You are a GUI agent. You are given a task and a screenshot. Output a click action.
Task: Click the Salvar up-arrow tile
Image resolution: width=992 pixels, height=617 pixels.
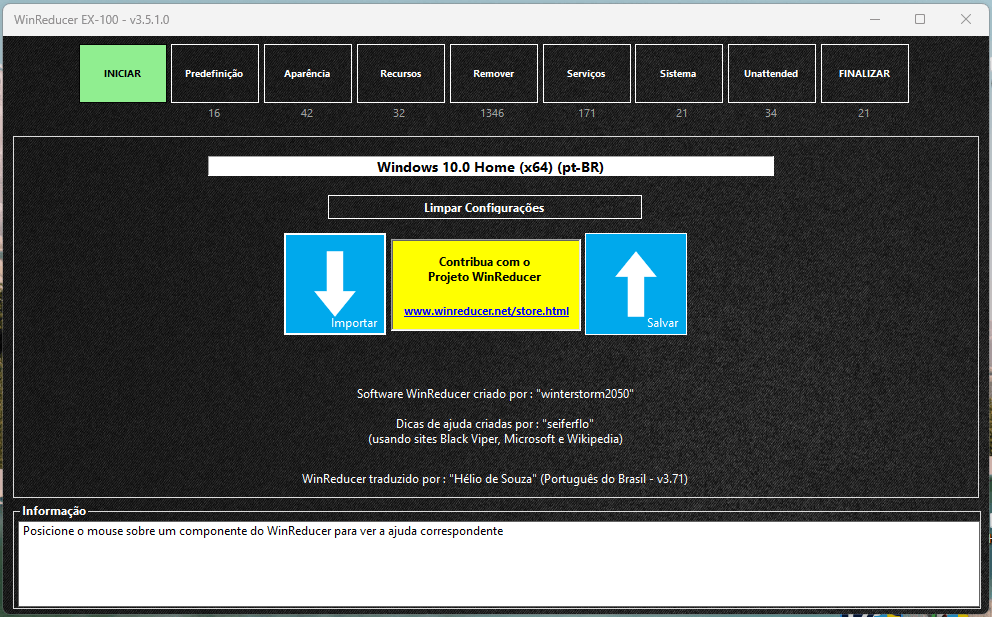click(x=636, y=284)
